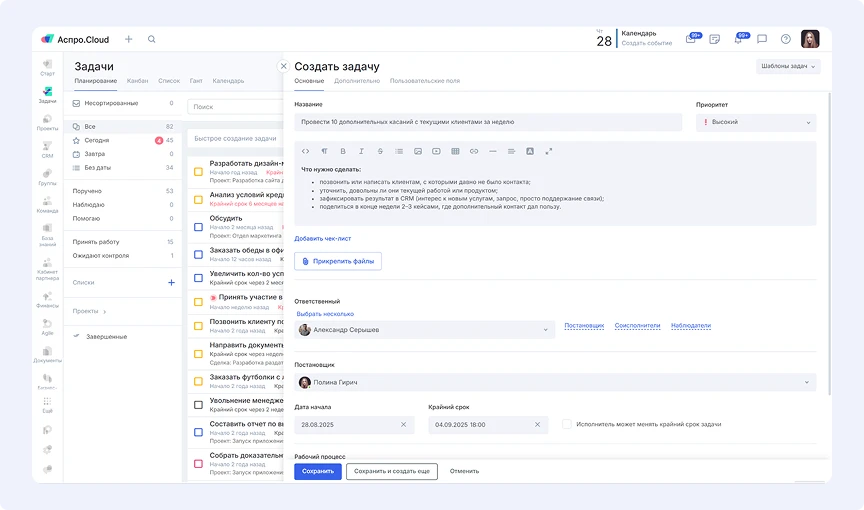Insert a video into the description
The image size is (864, 510).
[436, 151]
